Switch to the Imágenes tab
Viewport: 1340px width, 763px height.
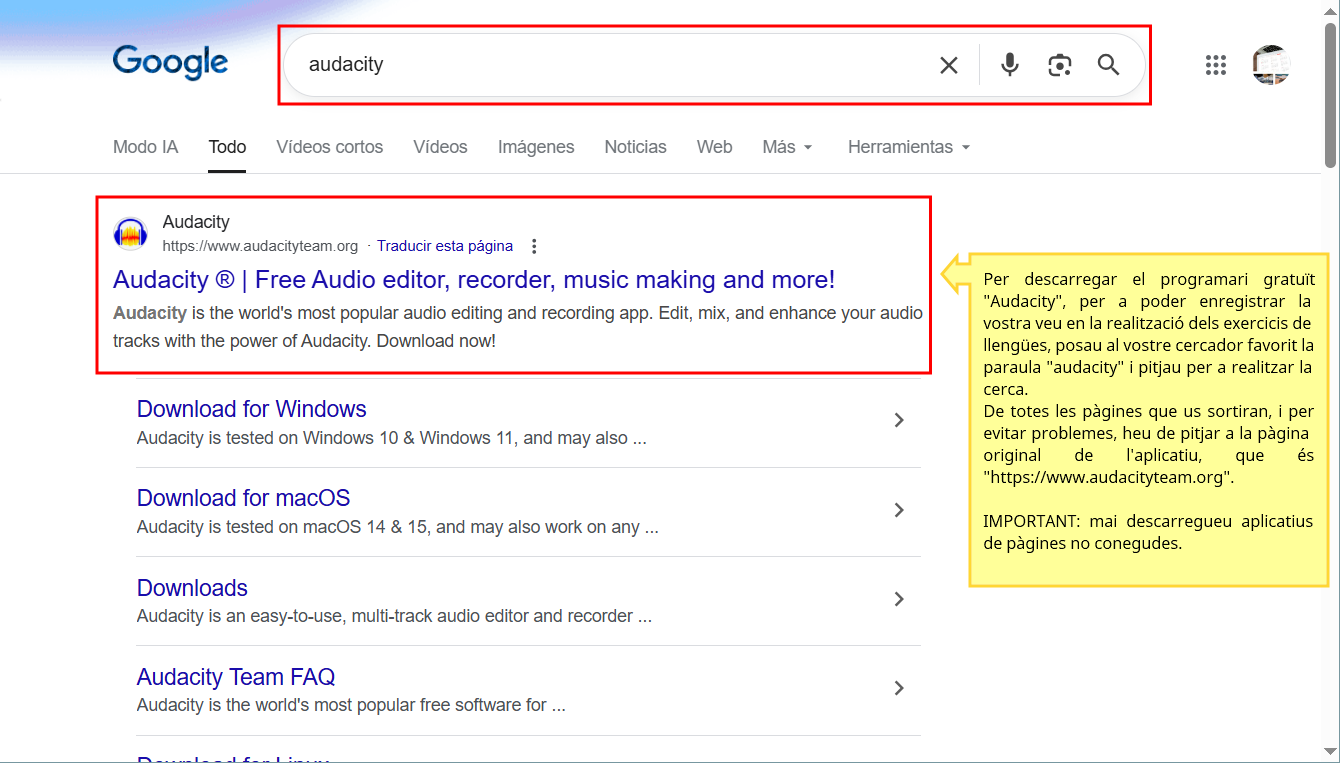coord(536,147)
